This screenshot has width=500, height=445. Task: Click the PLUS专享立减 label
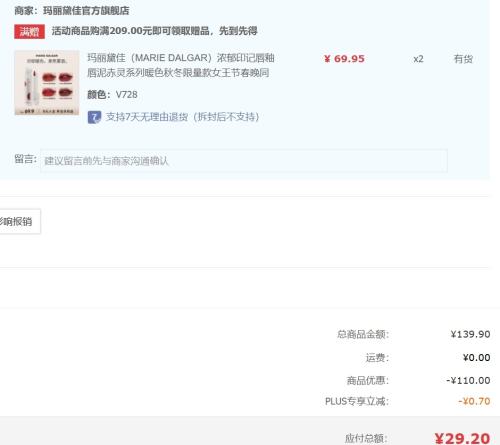point(357,401)
